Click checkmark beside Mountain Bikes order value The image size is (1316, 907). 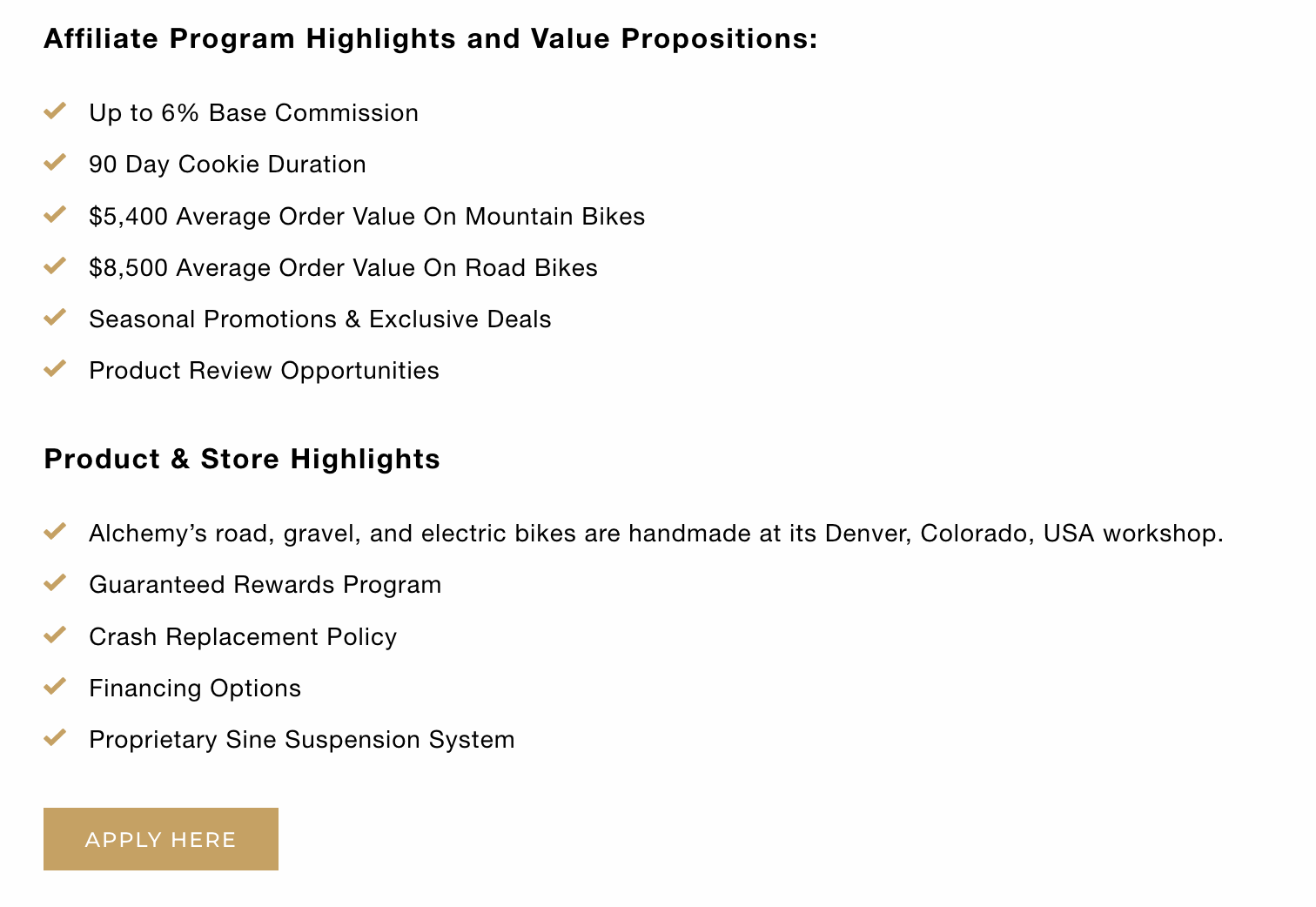(x=55, y=214)
